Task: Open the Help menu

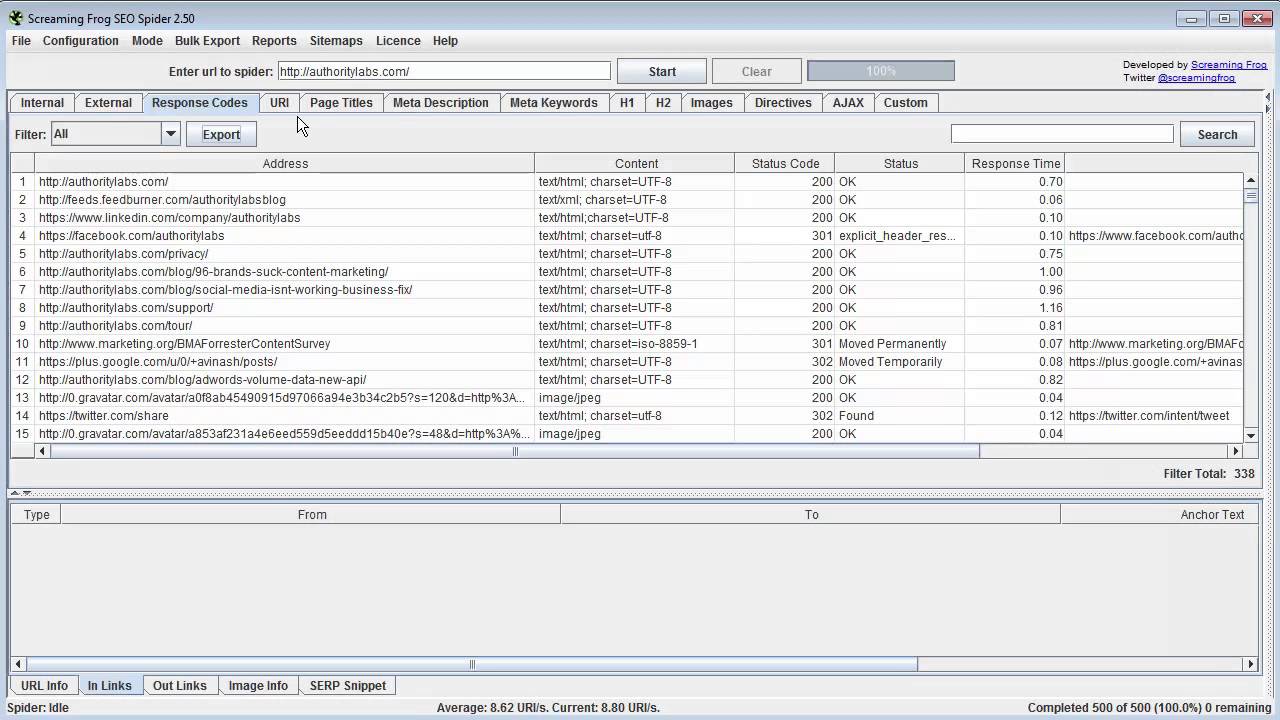Action: (445, 41)
